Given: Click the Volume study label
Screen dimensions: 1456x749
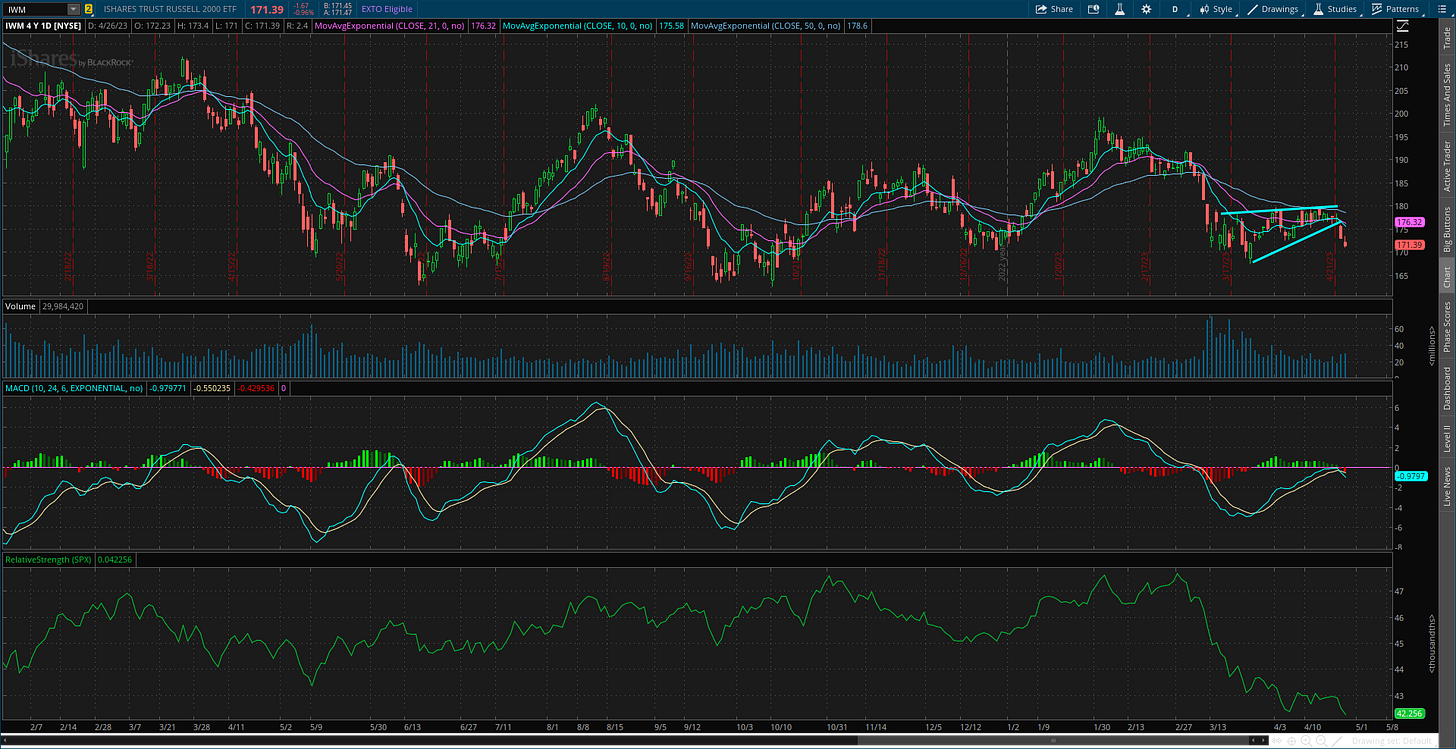Looking at the screenshot, I should [x=19, y=306].
